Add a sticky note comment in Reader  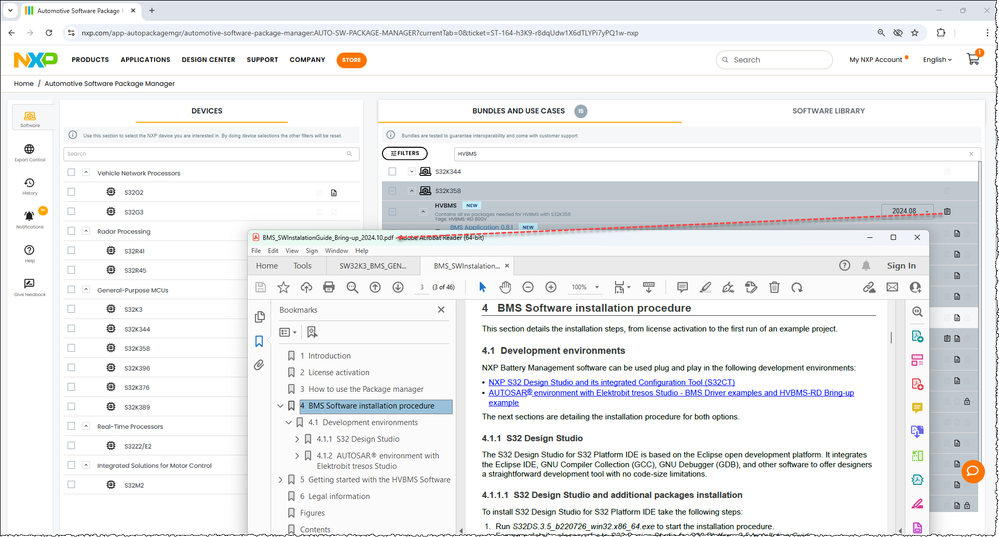pos(682,287)
